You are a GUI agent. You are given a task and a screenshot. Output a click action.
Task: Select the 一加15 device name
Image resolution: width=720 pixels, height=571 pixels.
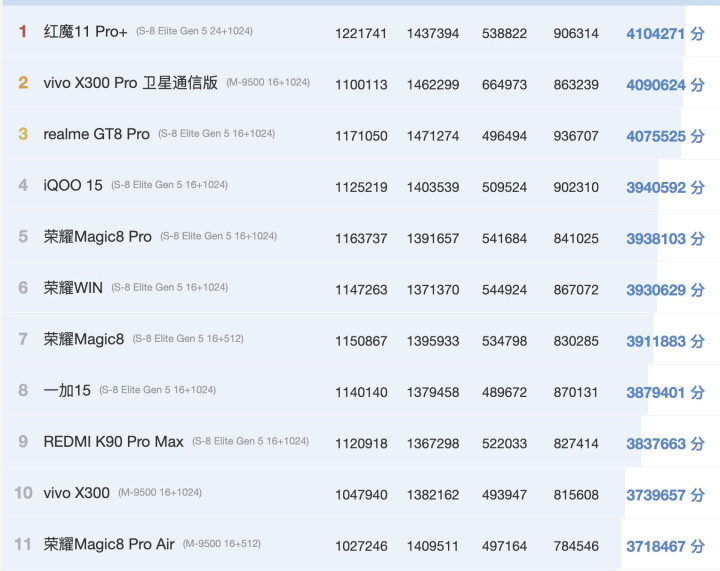tap(67, 391)
